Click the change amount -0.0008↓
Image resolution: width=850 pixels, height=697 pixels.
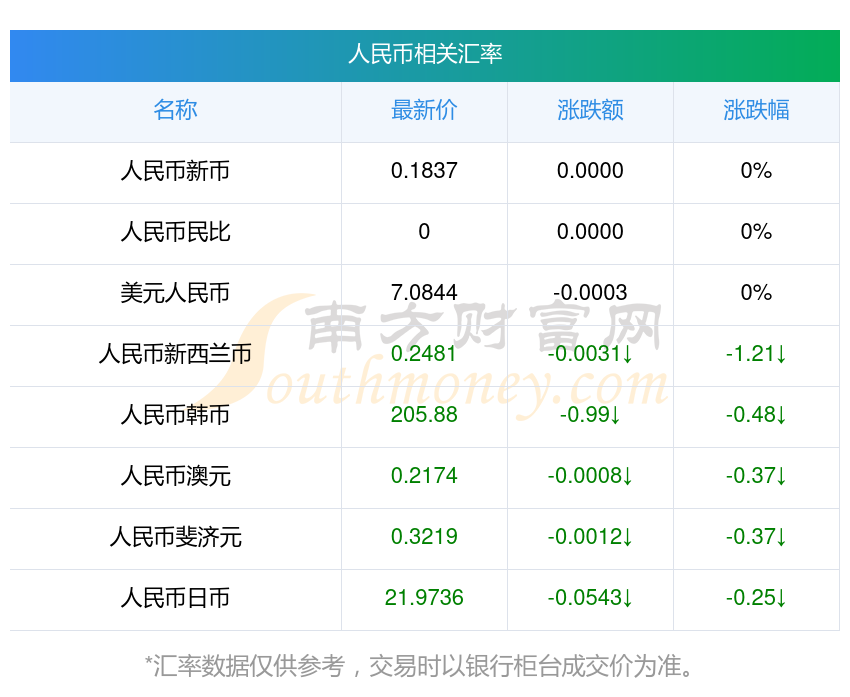point(590,476)
